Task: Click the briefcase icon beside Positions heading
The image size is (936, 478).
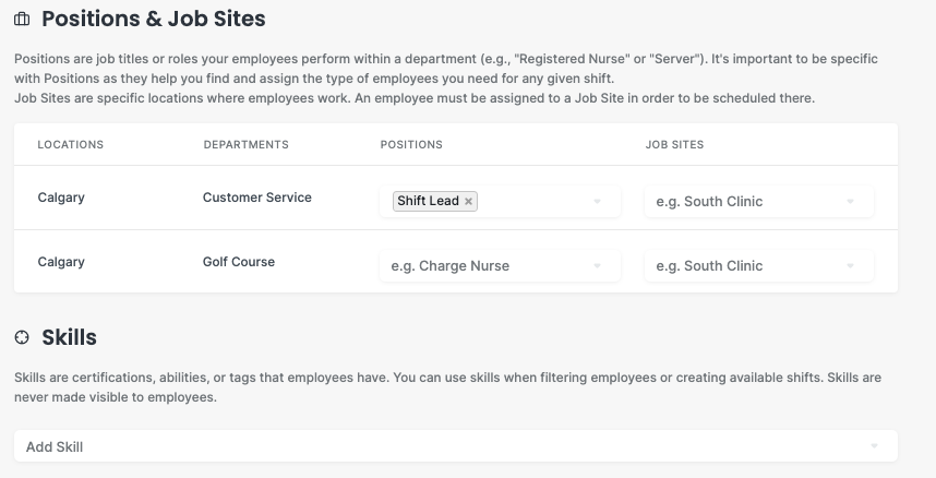Action: [22, 19]
